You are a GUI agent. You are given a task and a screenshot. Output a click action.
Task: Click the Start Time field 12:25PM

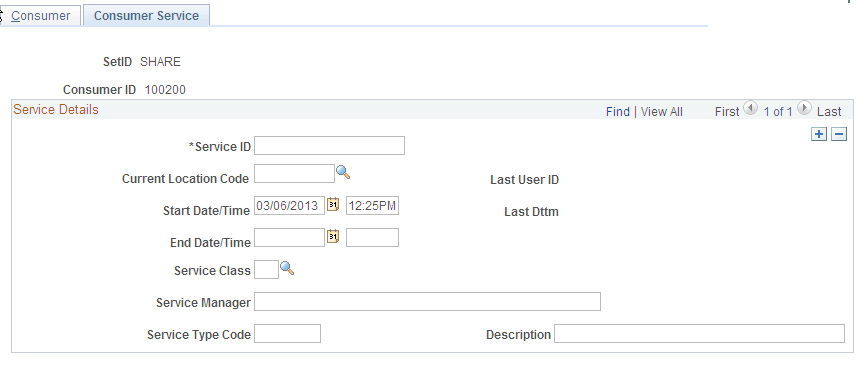click(x=372, y=206)
